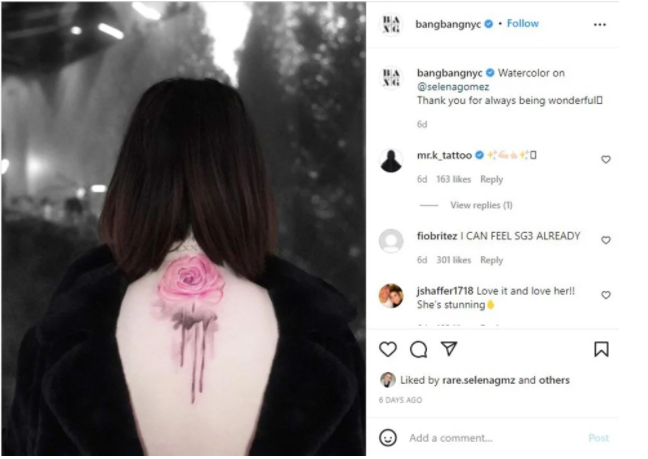Like jshaffer1718's comment

coord(605,295)
